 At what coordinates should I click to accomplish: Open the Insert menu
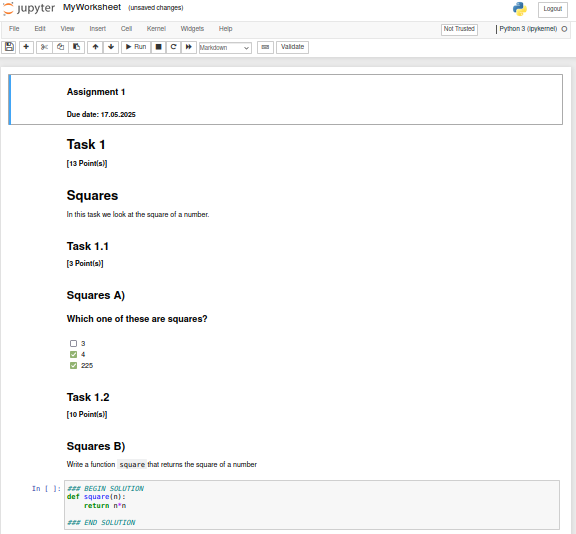(x=97, y=29)
